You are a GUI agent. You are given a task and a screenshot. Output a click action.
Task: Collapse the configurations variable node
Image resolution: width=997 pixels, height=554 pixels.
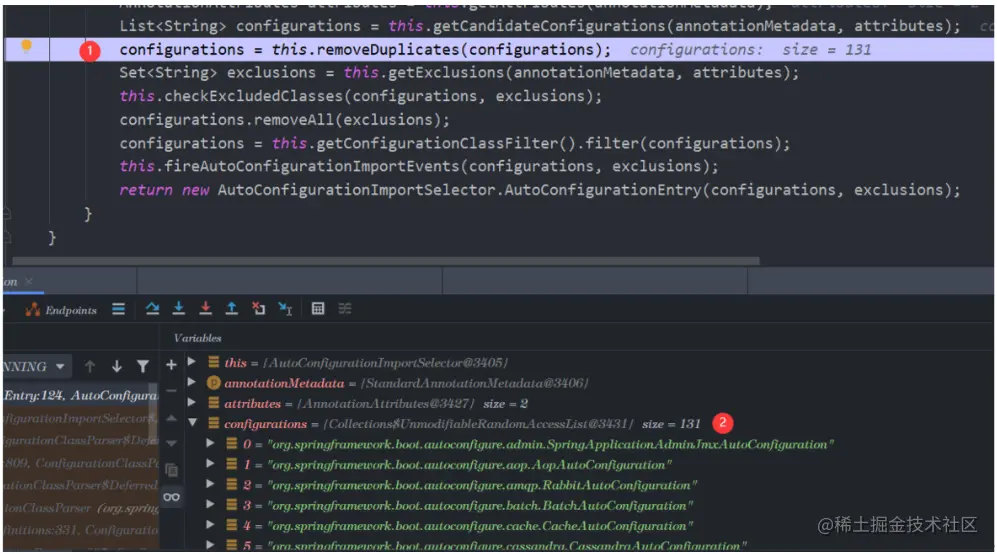coord(192,423)
